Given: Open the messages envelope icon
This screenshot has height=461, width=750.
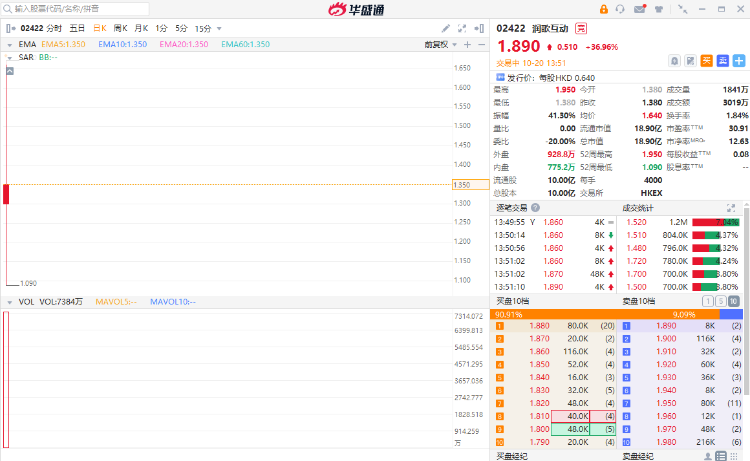Looking at the screenshot, I should click(639, 8).
